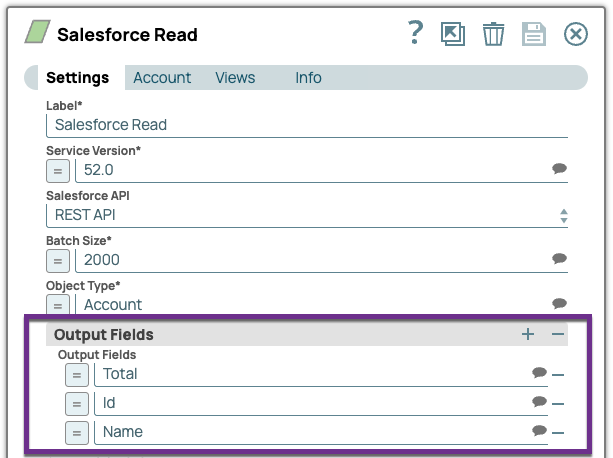
Task: Remove the Id output field row
Action: (x=558, y=404)
